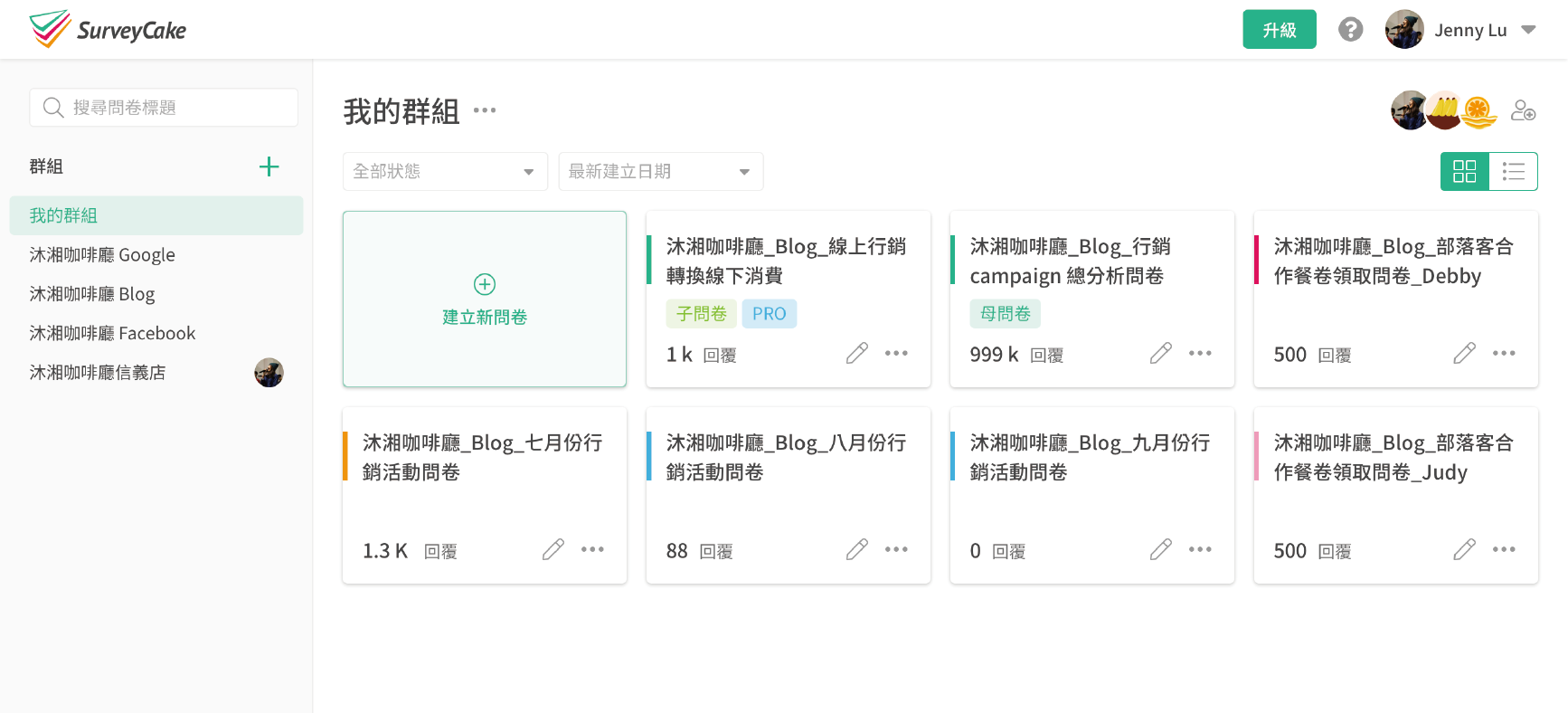Expand the 全部狀態 status filter dropdown
Viewport: 1568px width, 713px height.
445,171
